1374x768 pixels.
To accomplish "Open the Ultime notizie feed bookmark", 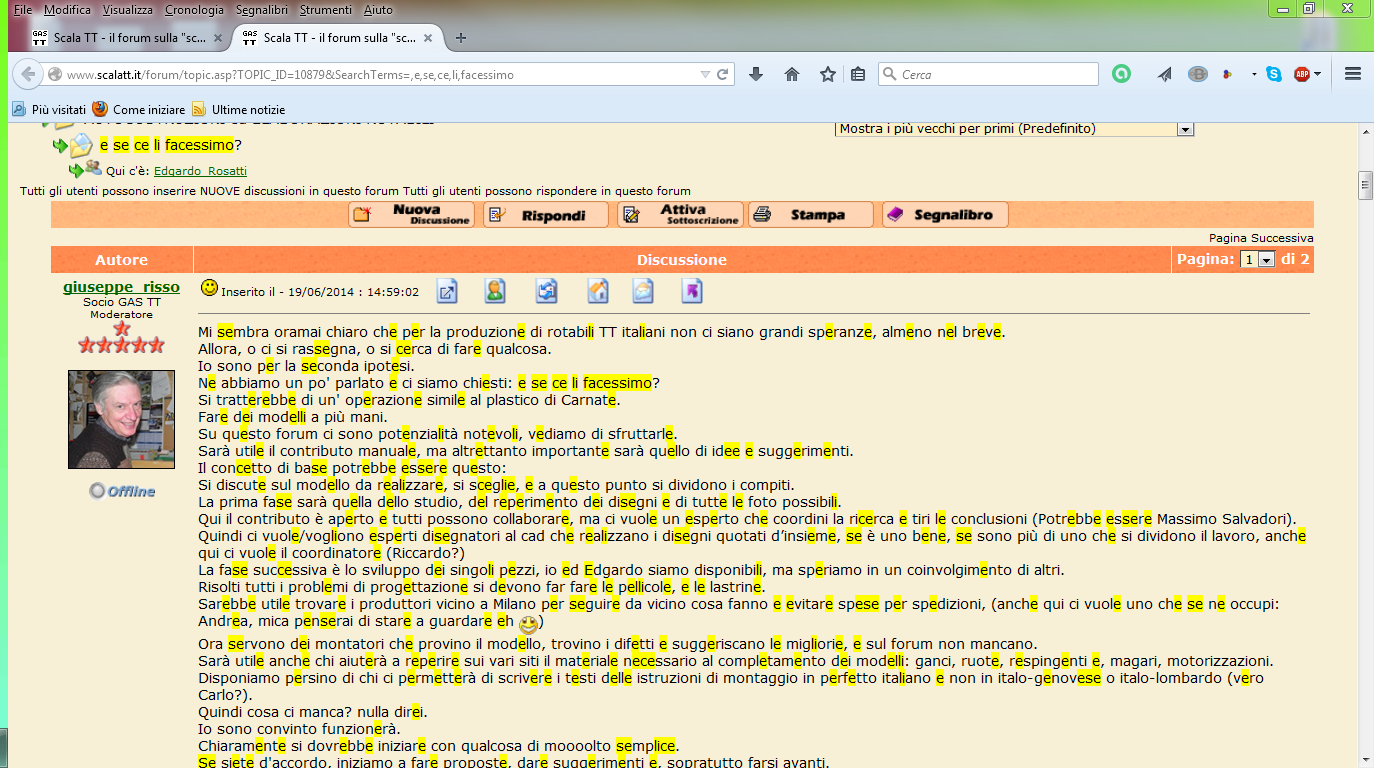I will coord(239,109).
